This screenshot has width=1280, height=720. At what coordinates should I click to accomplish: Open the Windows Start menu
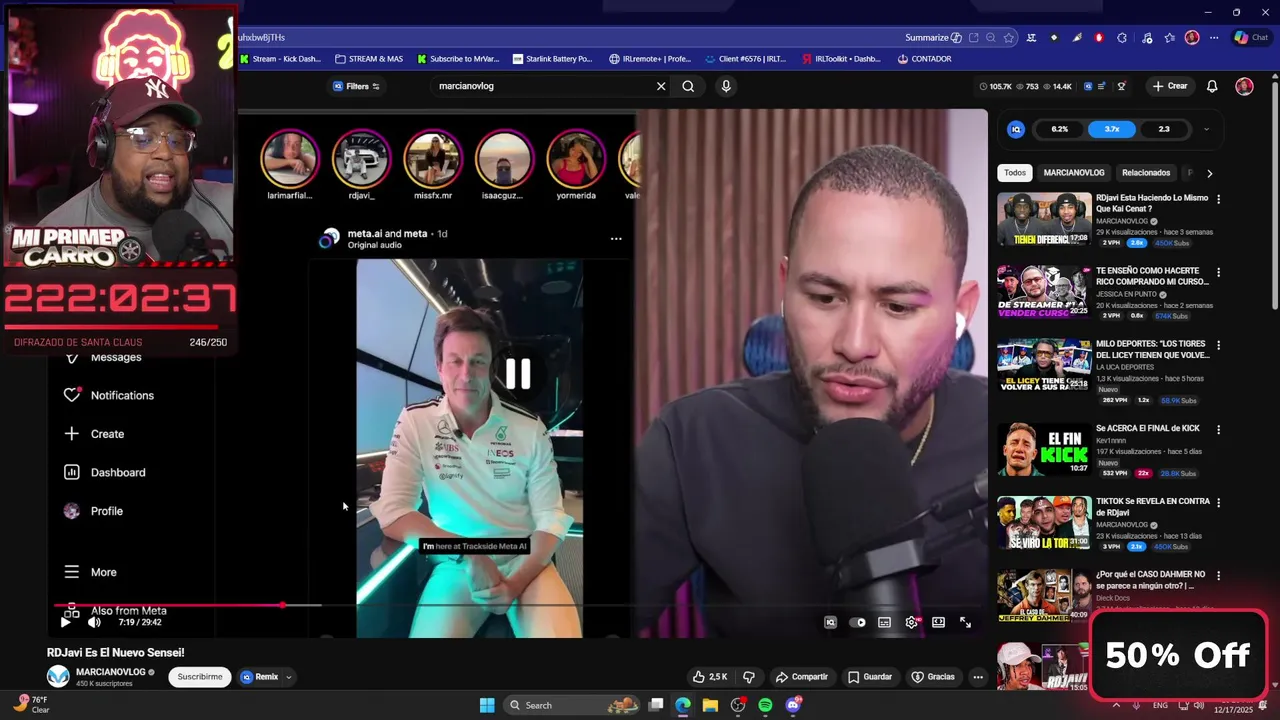[x=487, y=705]
